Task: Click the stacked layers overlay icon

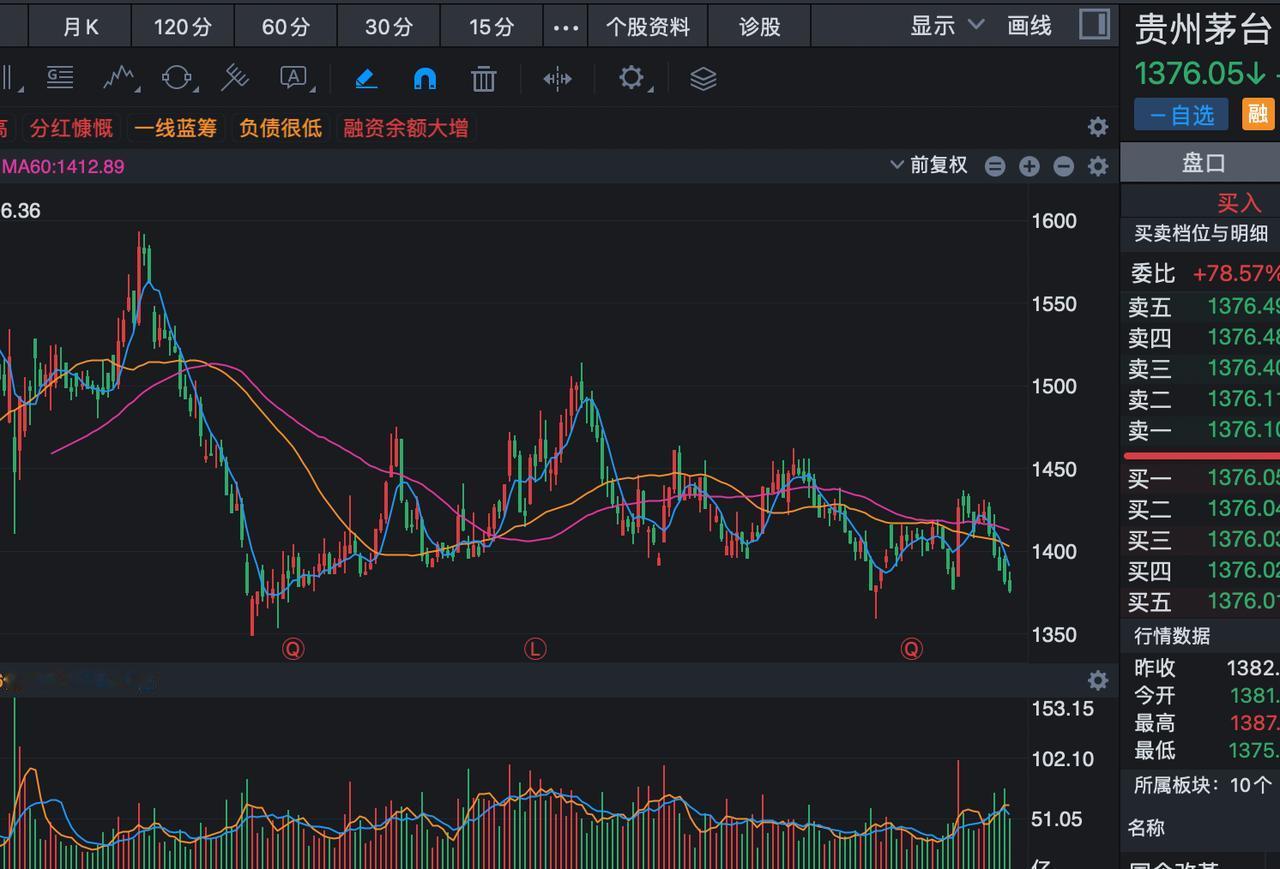Action: (702, 78)
